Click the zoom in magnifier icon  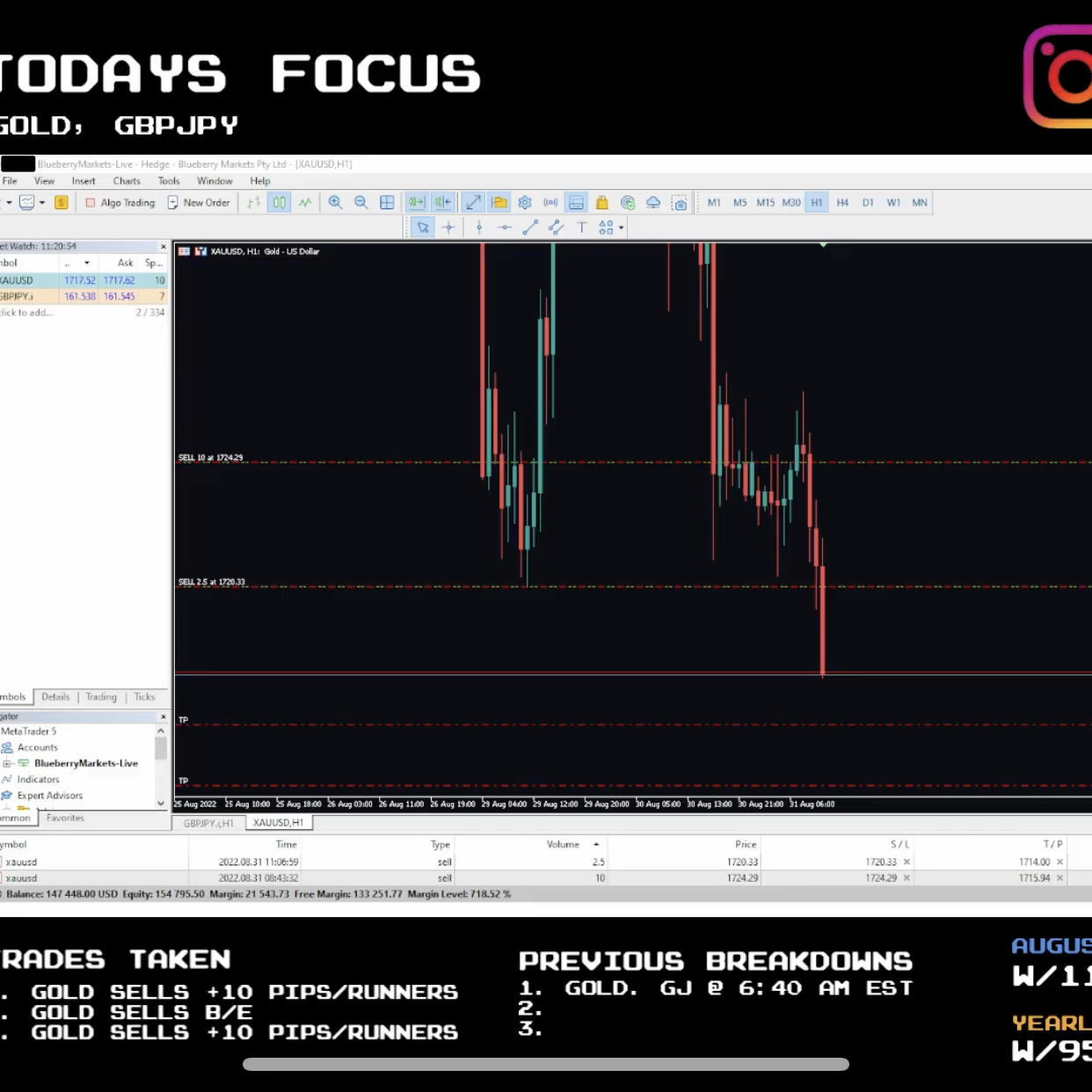tap(335, 202)
